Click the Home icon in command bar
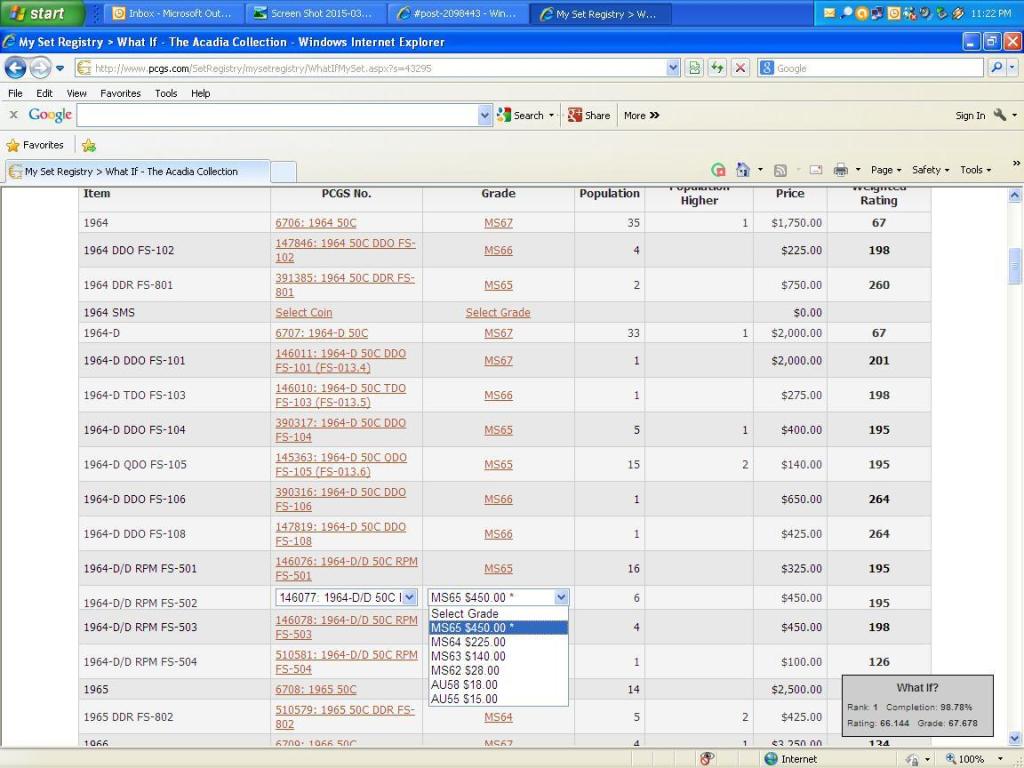 point(743,170)
